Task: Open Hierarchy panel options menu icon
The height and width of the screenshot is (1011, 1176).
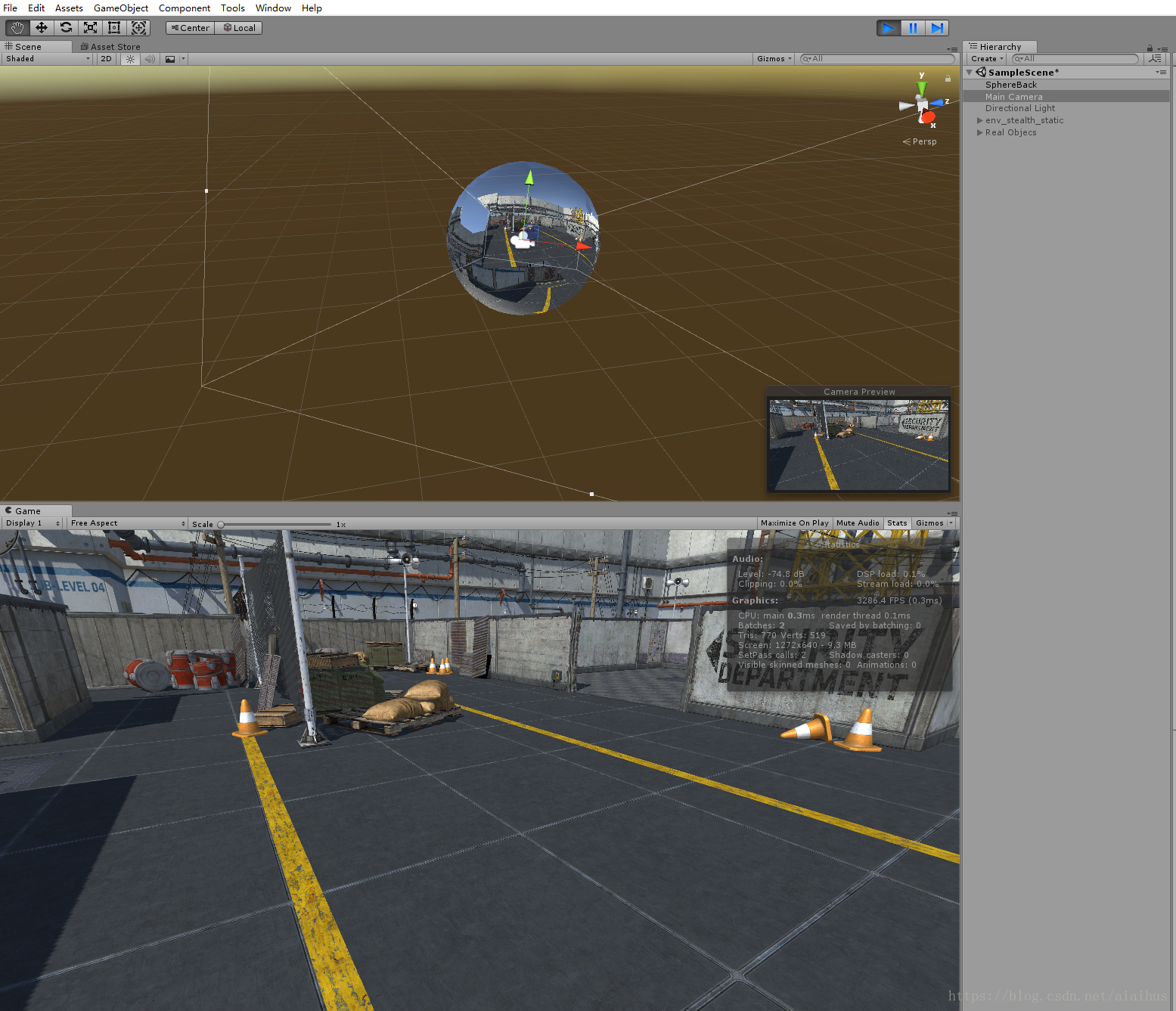Action: pyautogui.click(x=1162, y=49)
